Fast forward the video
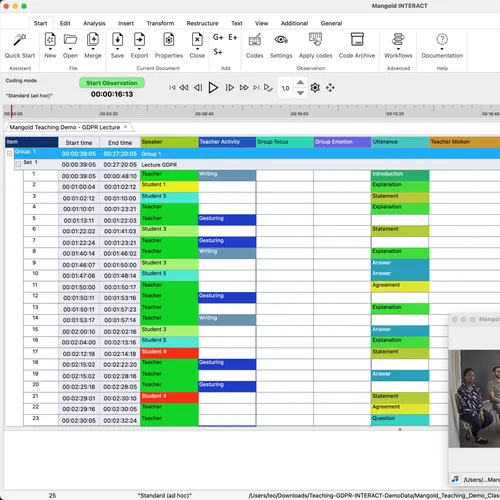 tap(244, 88)
